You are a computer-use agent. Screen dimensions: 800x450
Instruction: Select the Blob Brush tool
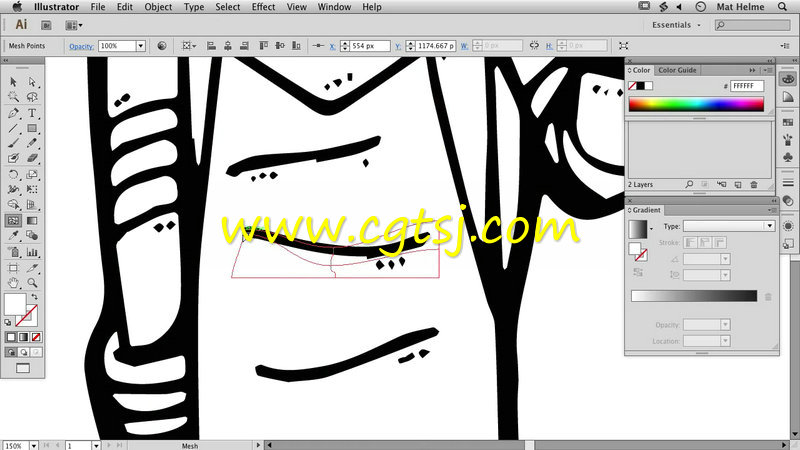pyautogui.click(x=13, y=159)
